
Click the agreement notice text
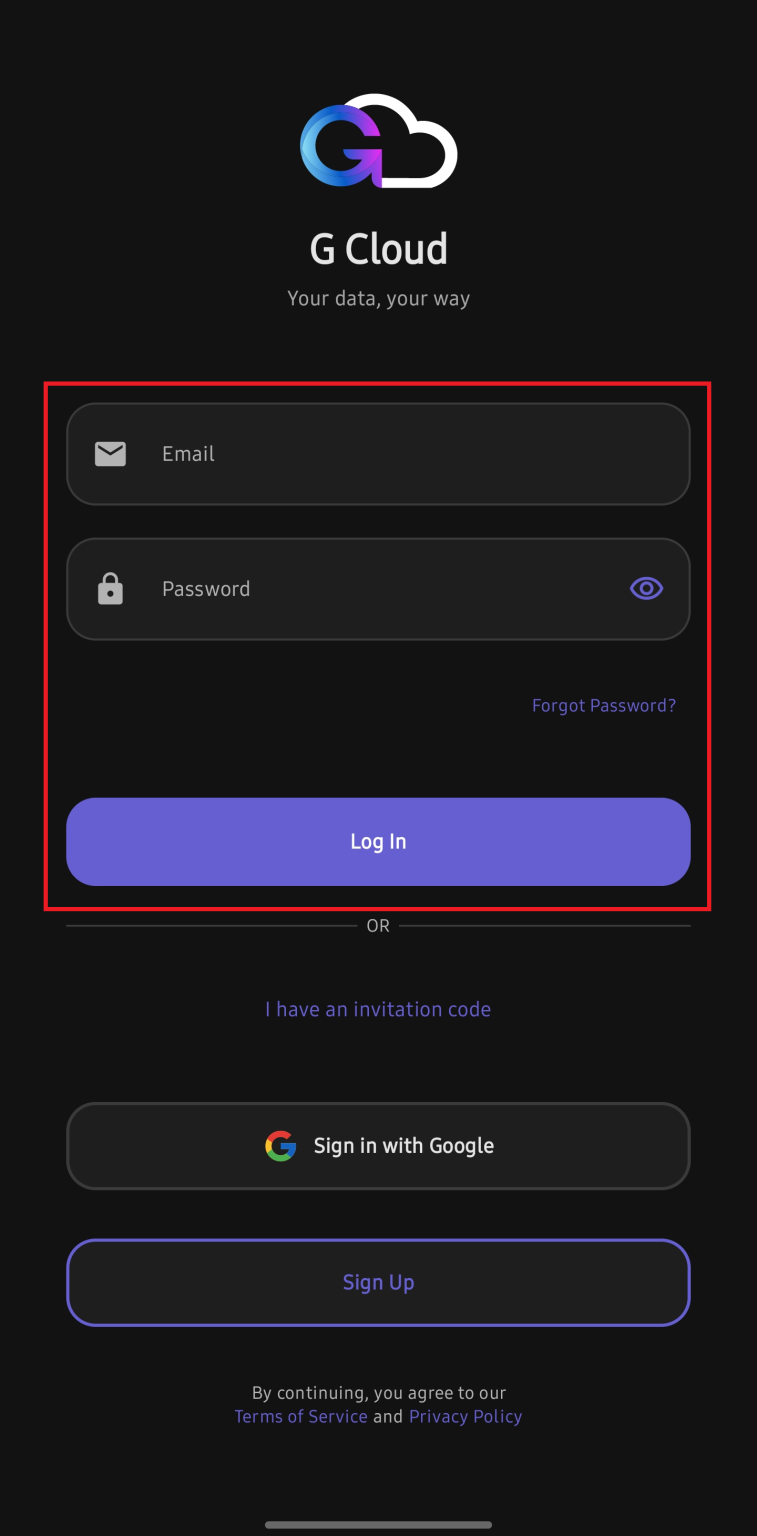(378, 1392)
